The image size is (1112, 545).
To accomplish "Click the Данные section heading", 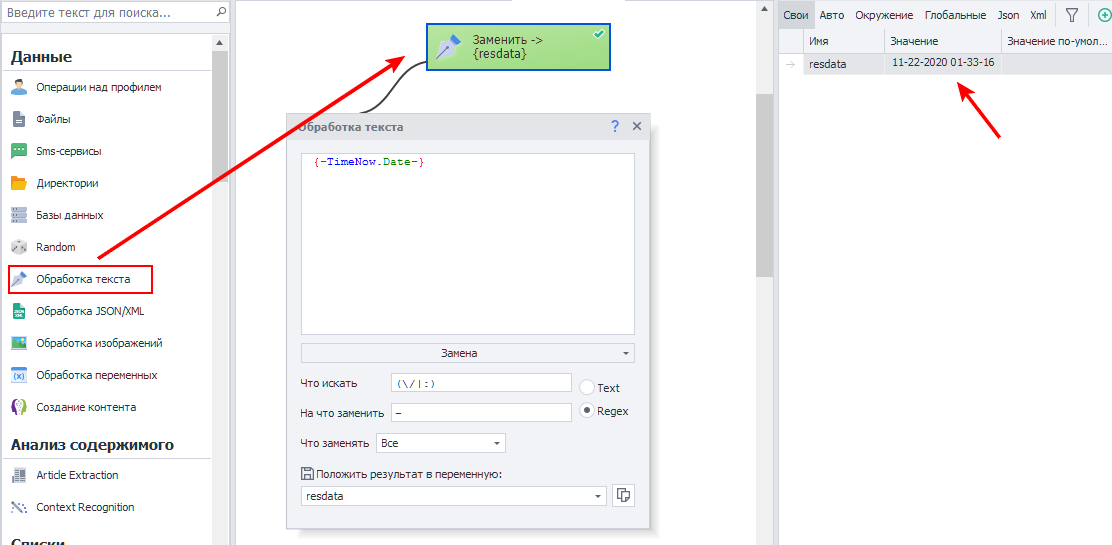I will click(41, 57).
